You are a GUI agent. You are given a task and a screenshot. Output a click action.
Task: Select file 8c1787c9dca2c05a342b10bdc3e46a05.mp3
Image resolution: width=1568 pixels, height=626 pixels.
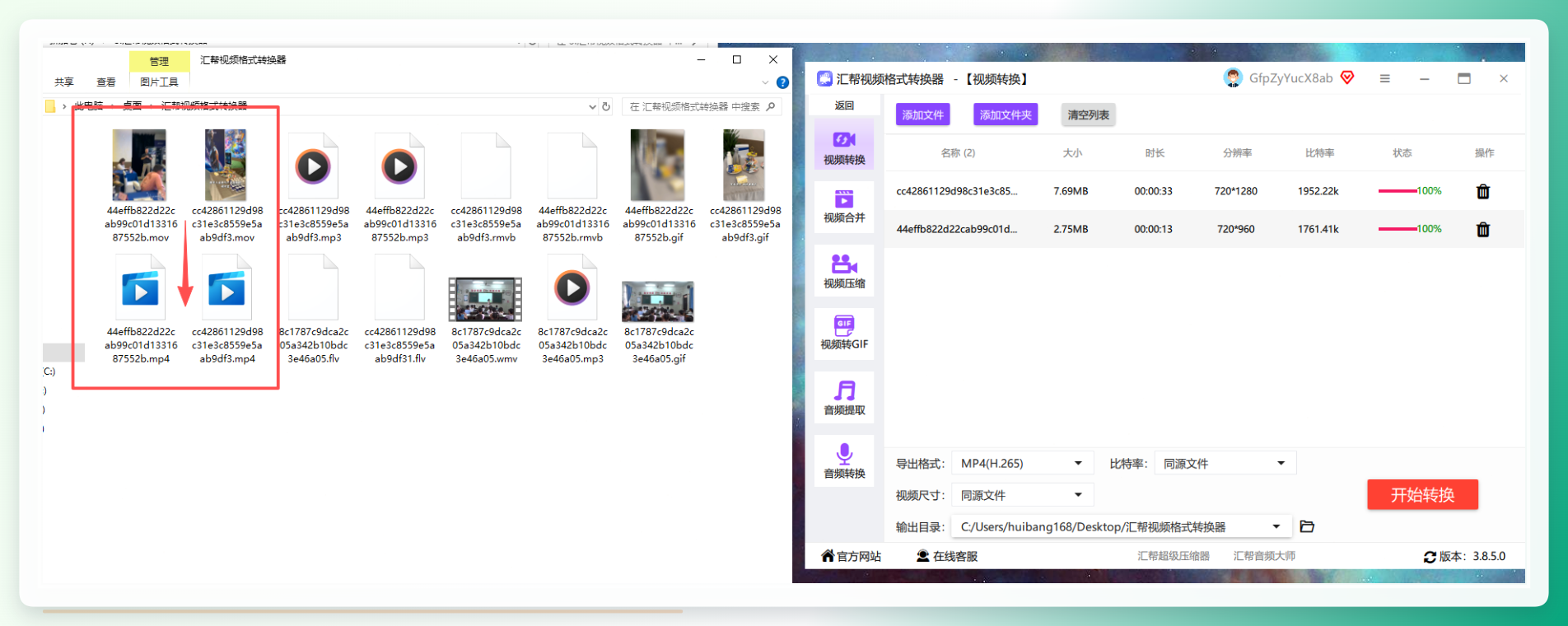pos(573,310)
